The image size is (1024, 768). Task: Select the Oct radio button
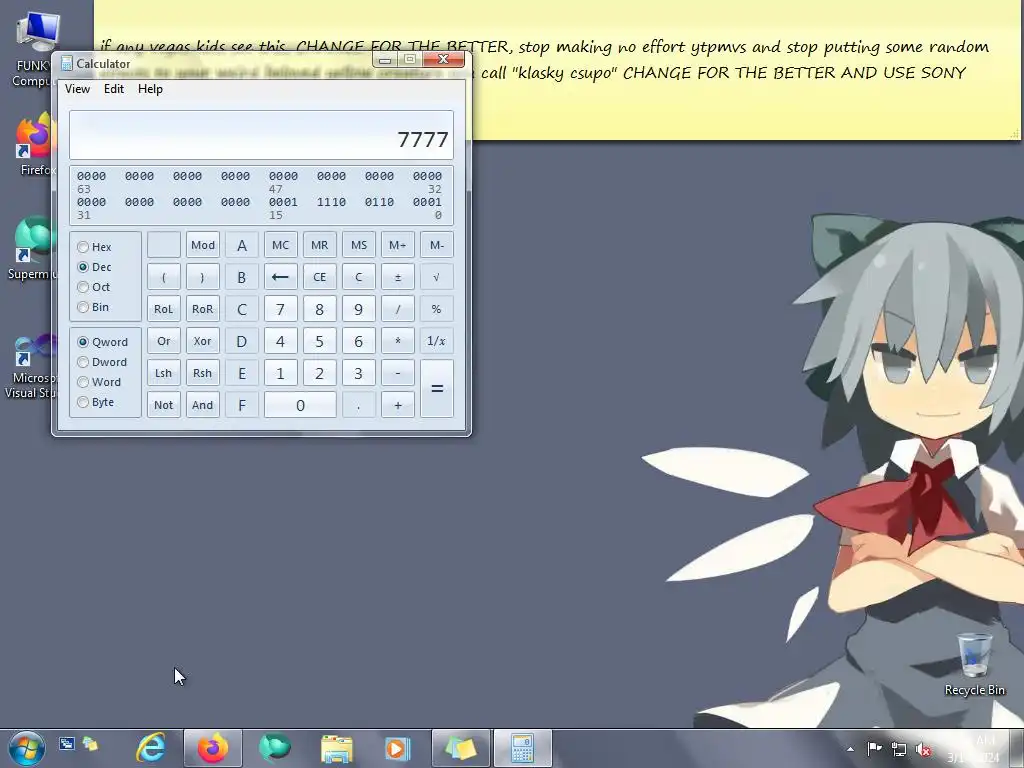(83, 287)
